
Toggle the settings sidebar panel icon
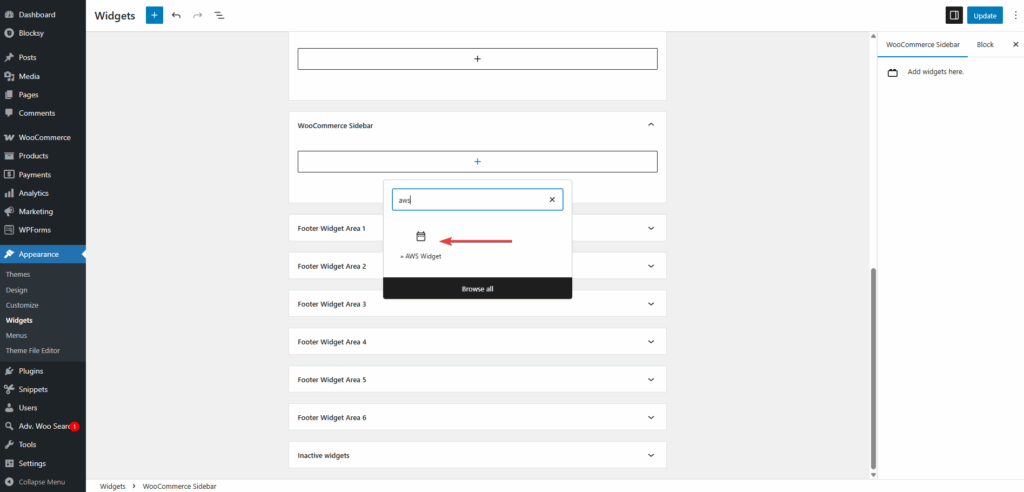point(954,16)
